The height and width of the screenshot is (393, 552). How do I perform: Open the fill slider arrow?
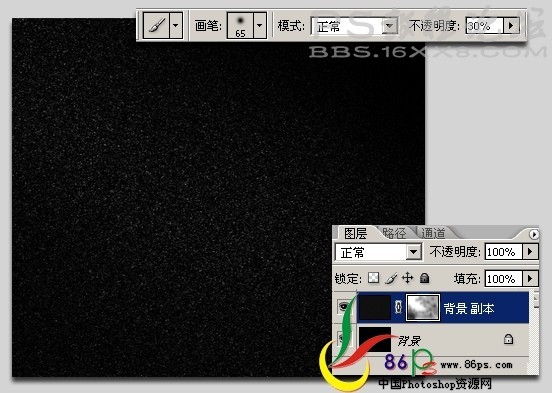(x=531, y=279)
